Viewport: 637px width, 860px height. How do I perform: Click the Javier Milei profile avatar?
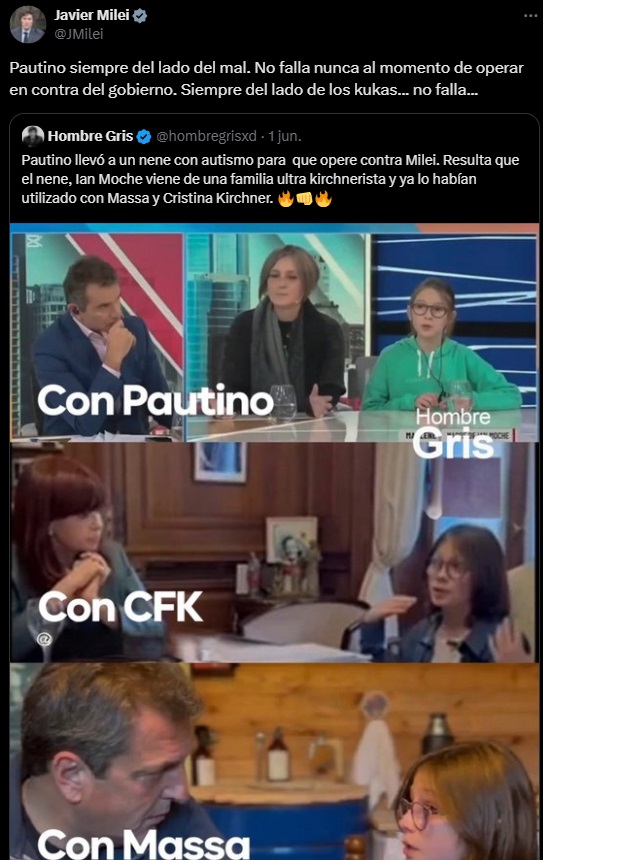point(27,24)
